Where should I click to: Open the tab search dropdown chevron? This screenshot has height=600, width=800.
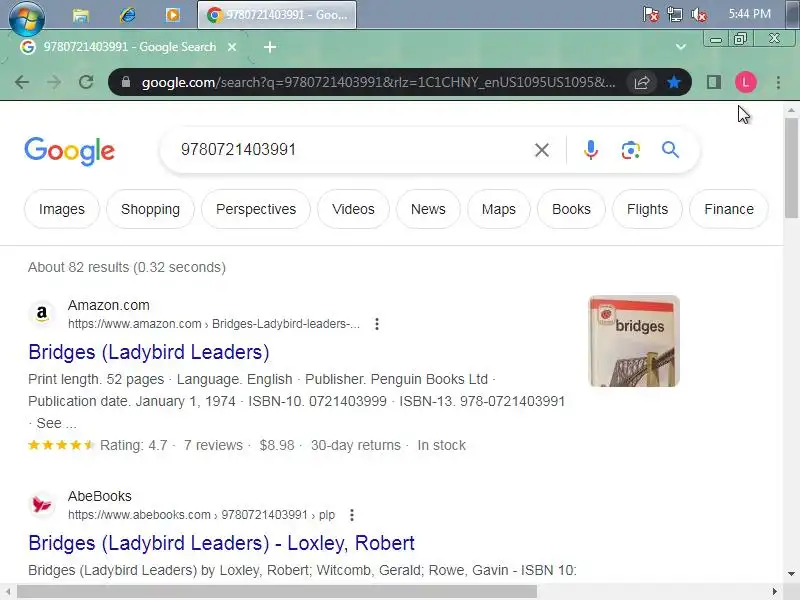(x=681, y=47)
